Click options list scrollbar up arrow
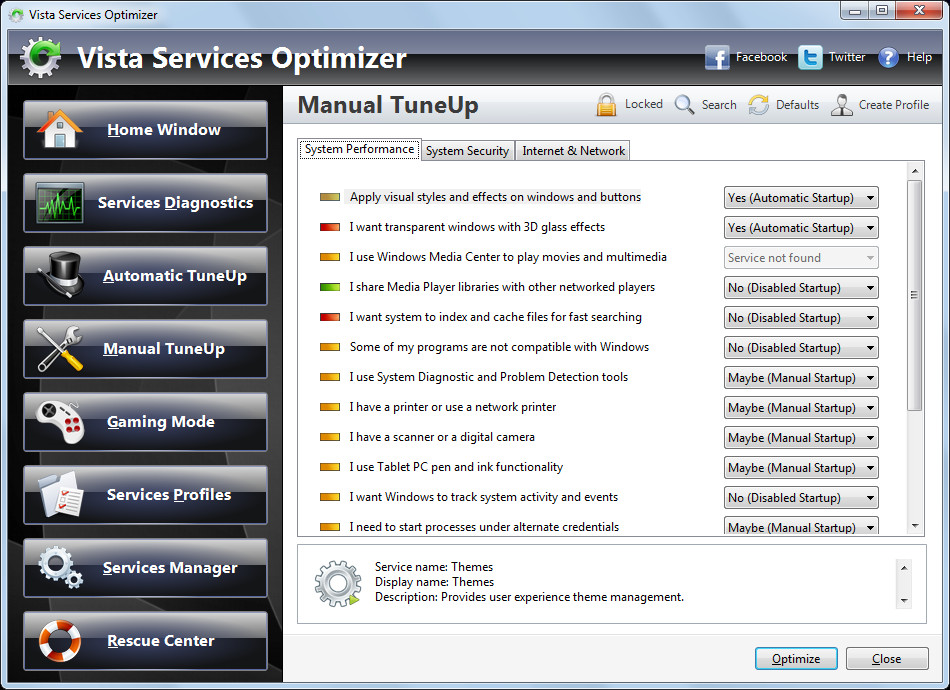The height and width of the screenshot is (690, 950). pyautogui.click(x=915, y=171)
